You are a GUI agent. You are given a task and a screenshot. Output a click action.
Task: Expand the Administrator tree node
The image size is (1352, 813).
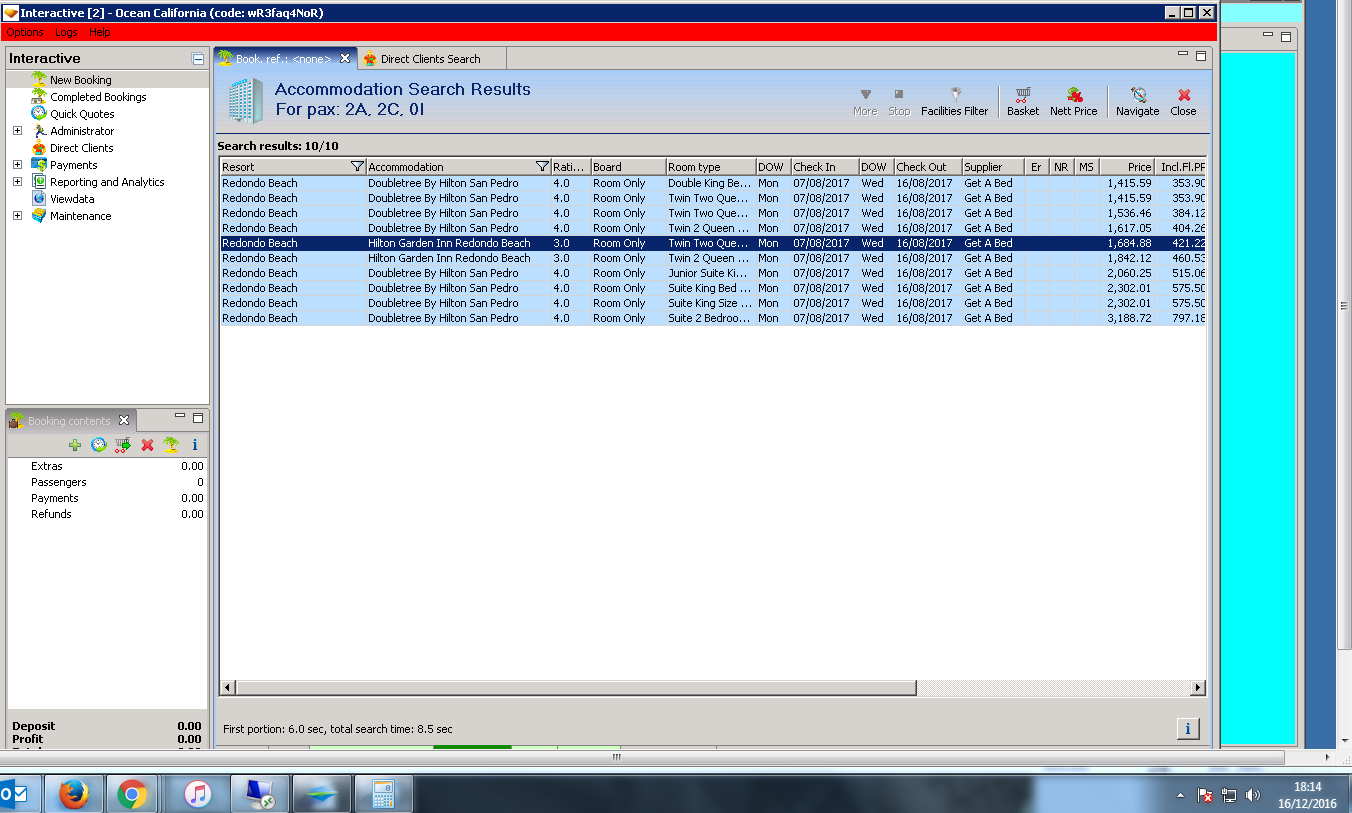tap(17, 131)
